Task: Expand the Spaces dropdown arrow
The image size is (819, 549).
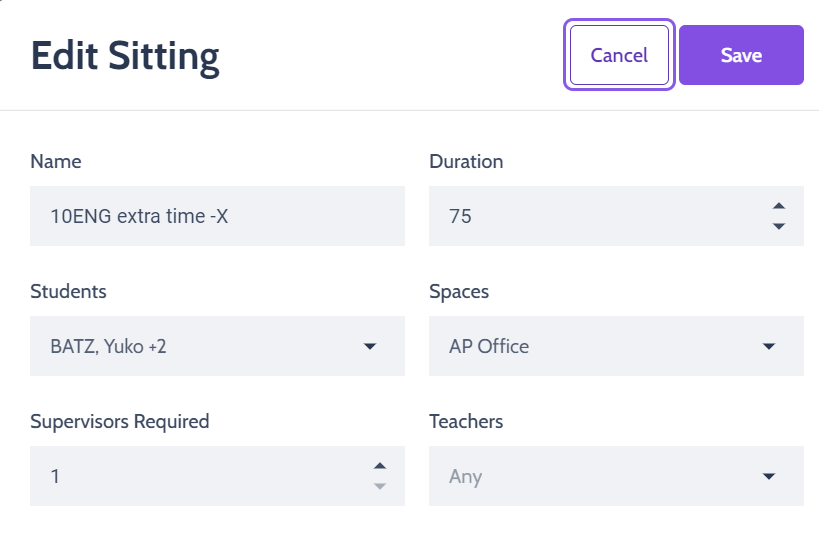Action: click(x=769, y=346)
